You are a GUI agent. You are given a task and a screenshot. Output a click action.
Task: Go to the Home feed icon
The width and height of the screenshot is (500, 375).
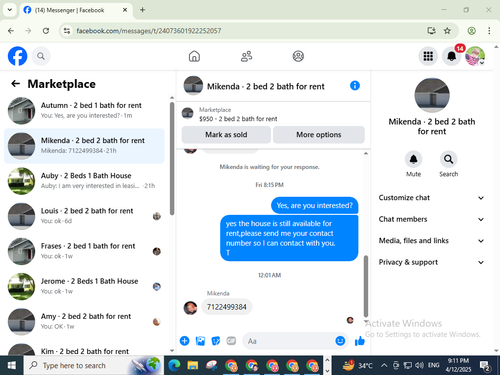point(194,56)
